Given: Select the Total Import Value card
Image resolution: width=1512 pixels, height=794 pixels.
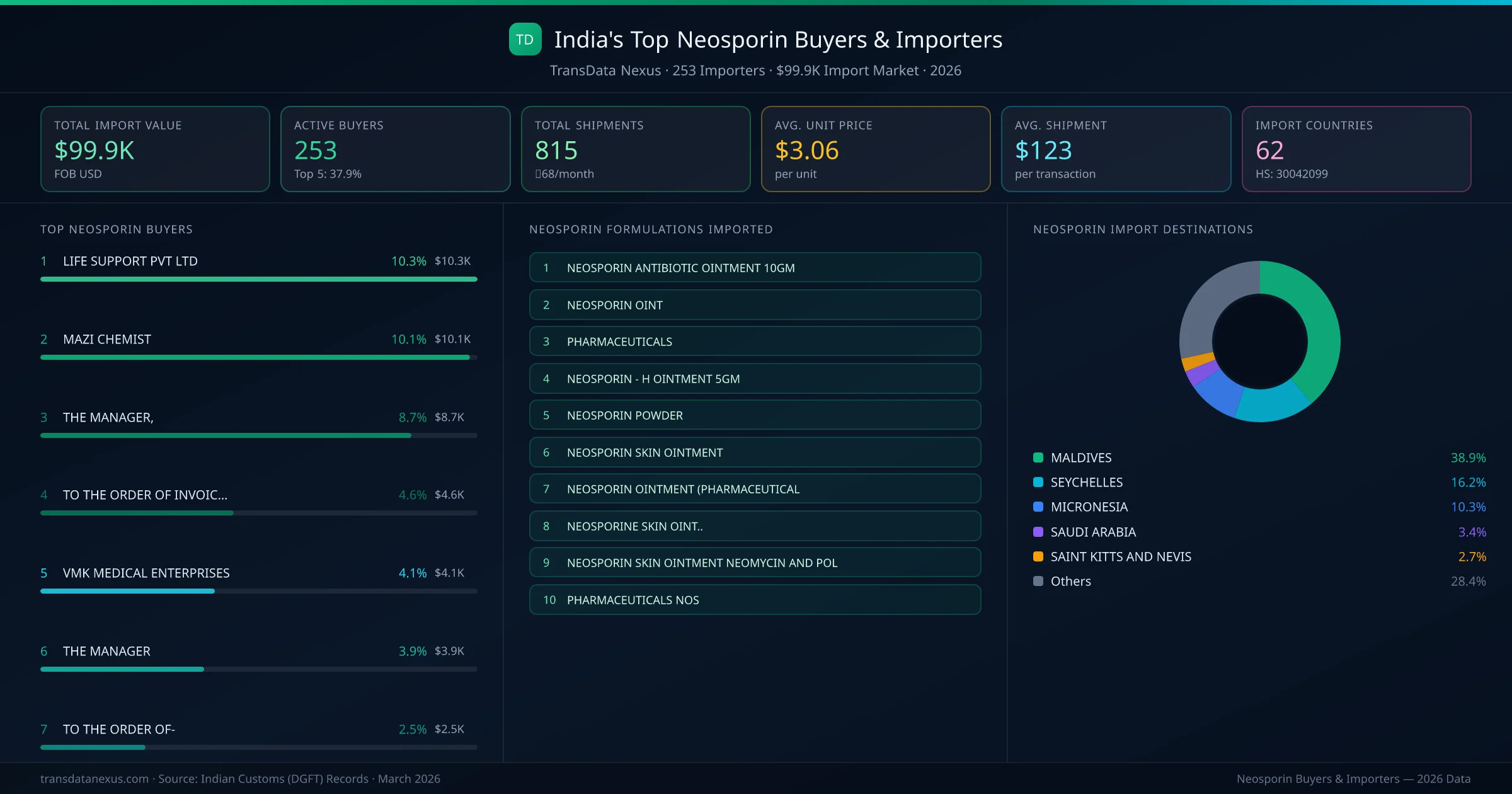Looking at the screenshot, I should point(155,149).
